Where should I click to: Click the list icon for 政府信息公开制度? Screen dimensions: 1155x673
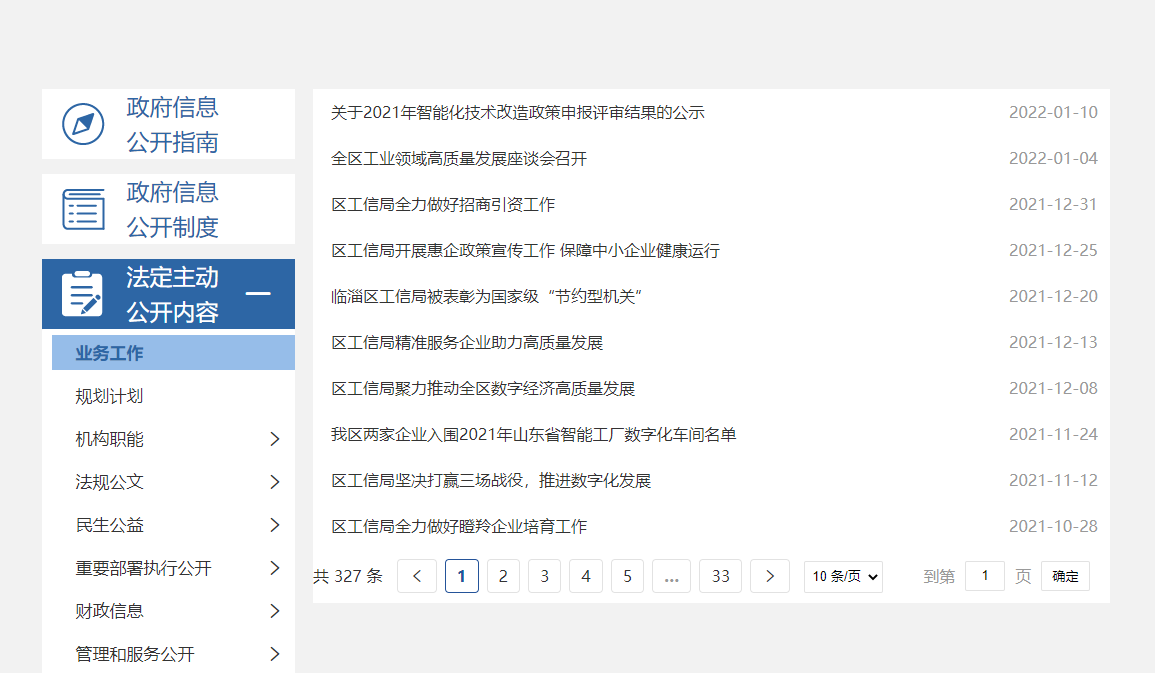pos(83,209)
